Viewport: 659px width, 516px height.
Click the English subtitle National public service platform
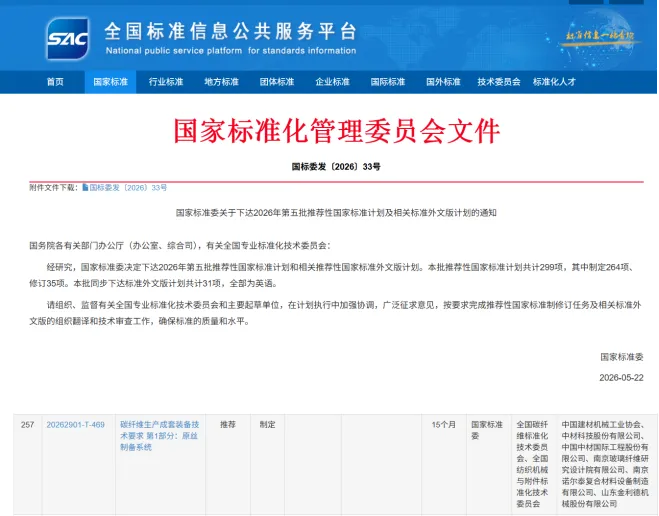[x=231, y=51]
